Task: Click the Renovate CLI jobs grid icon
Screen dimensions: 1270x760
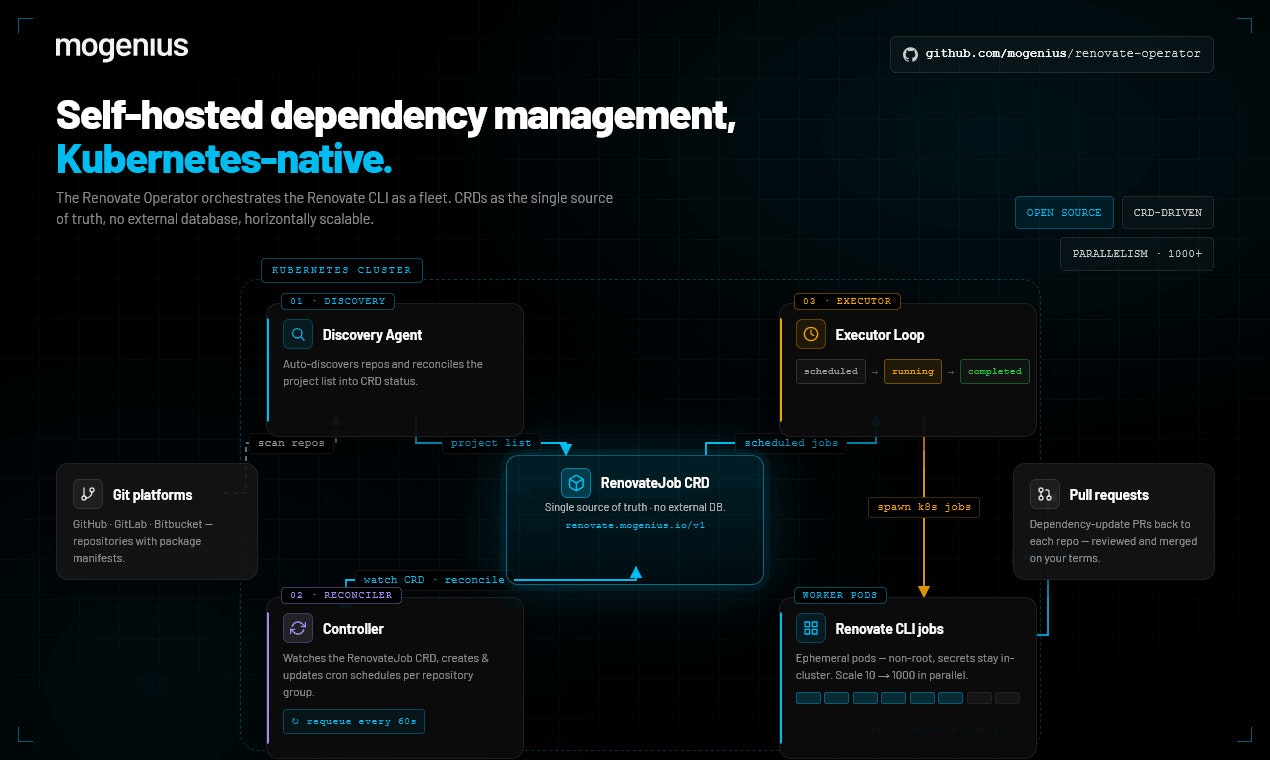Action: [x=811, y=629]
